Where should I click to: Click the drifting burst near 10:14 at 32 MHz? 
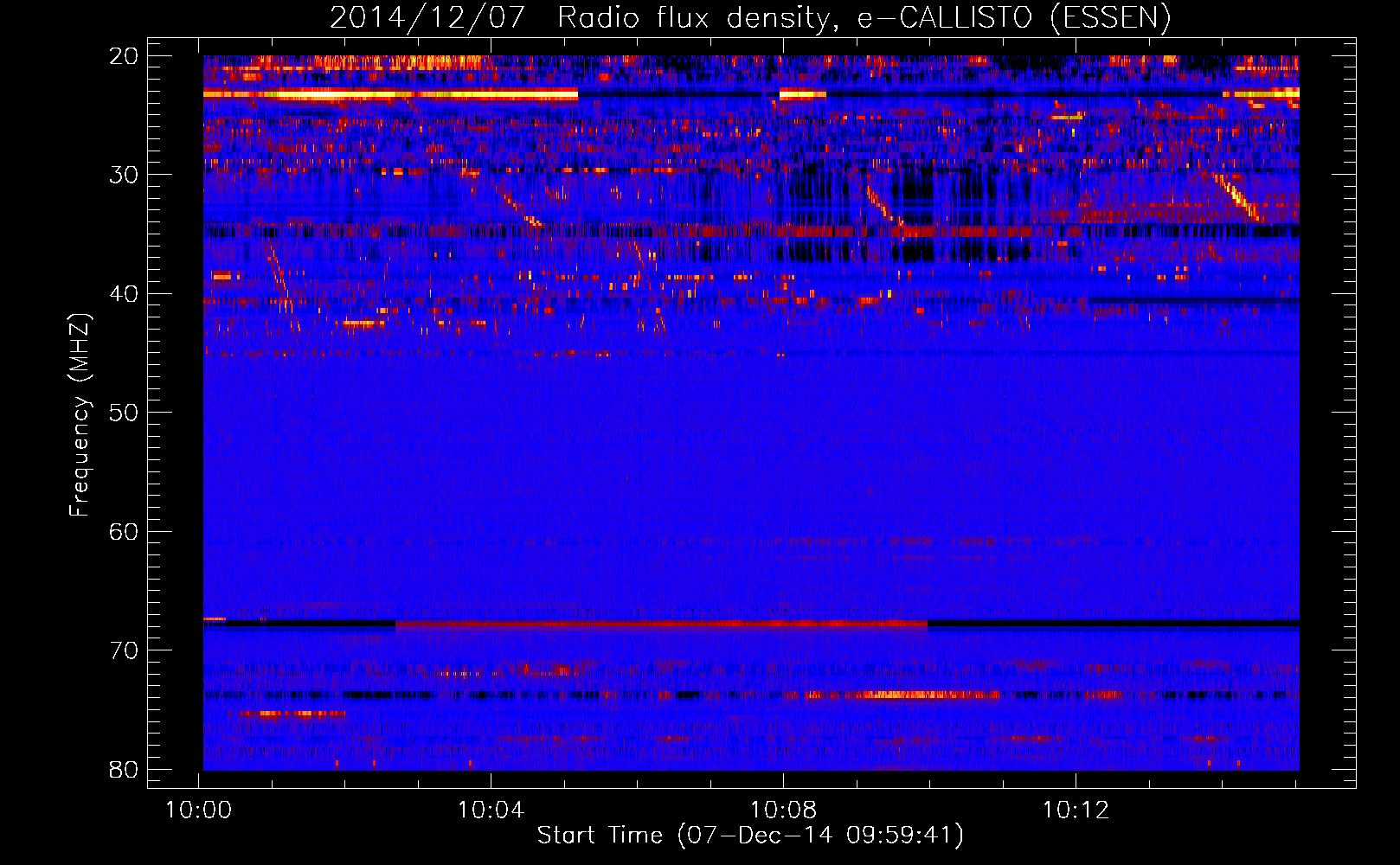click(1237, 197)
